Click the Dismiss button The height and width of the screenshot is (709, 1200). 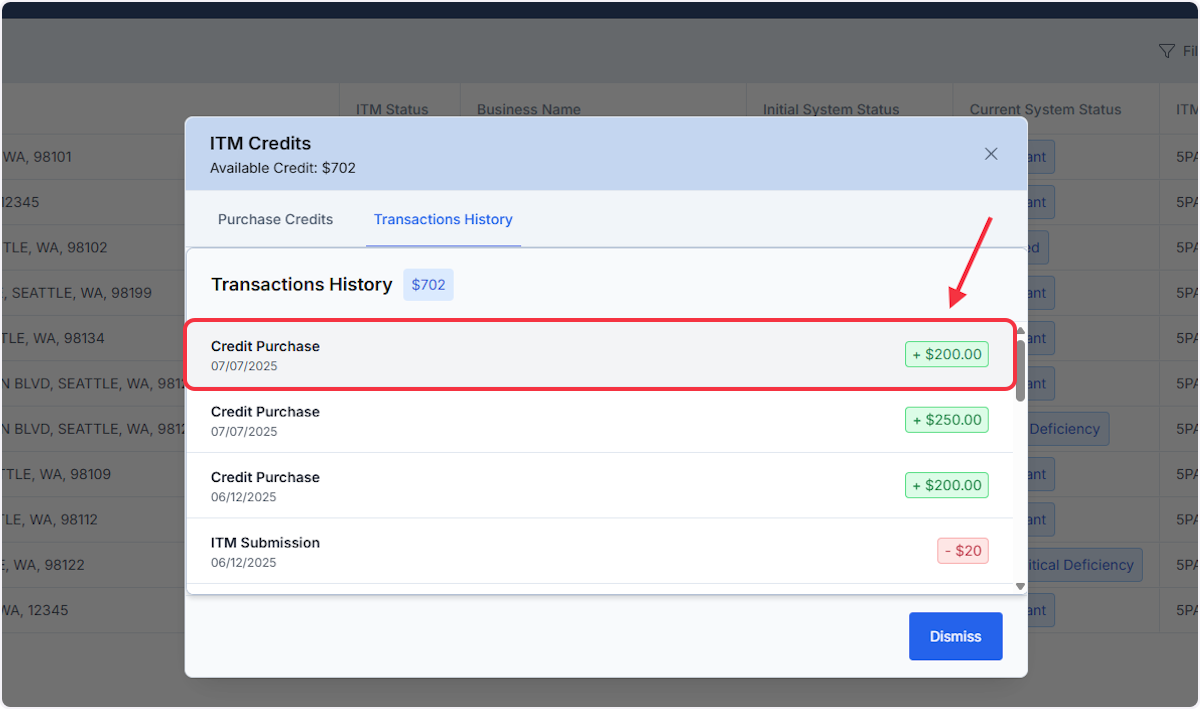[955, 636]
